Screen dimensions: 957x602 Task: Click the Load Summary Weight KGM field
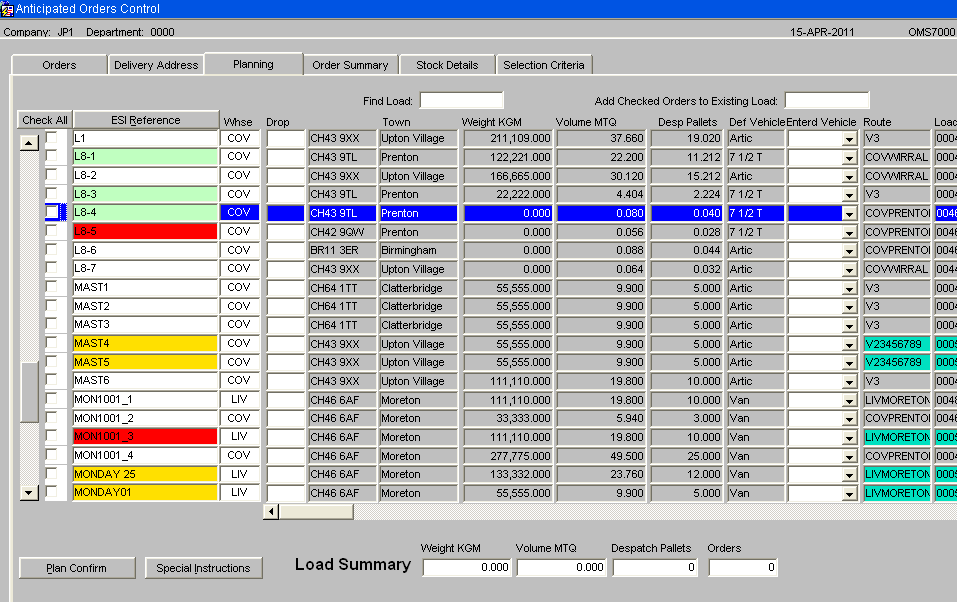coord(466,567)
